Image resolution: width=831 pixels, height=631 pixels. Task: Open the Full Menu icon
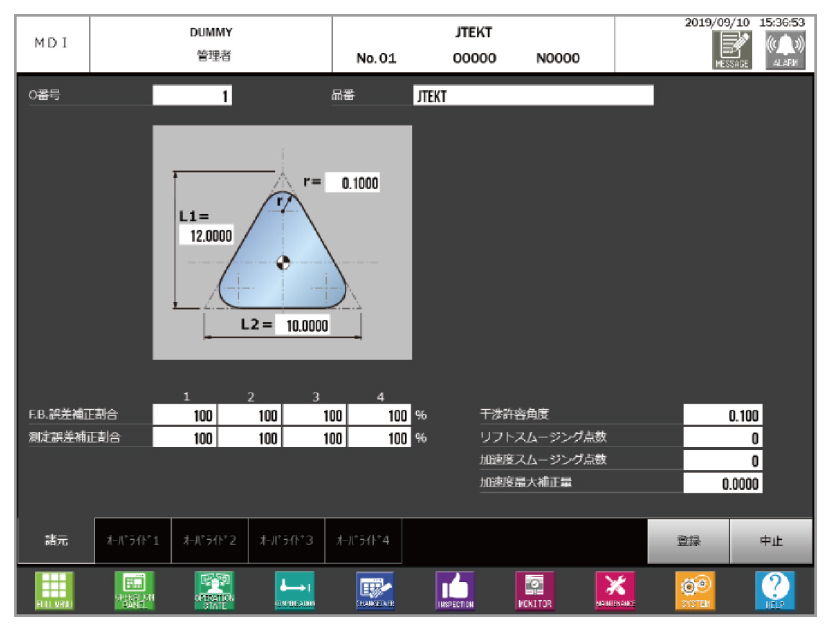tap(55, 590)
